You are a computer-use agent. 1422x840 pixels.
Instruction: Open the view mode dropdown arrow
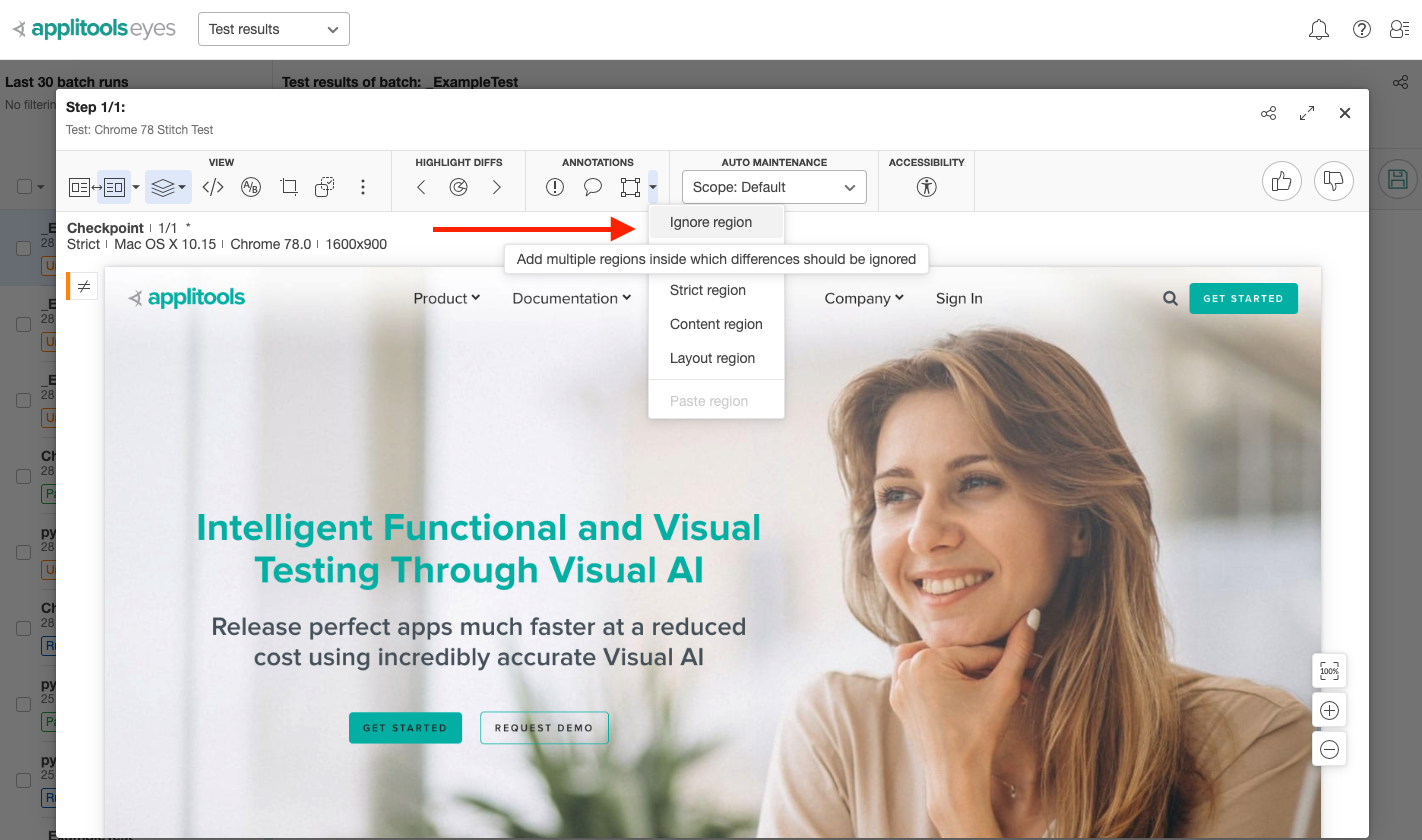coord(136,187)
